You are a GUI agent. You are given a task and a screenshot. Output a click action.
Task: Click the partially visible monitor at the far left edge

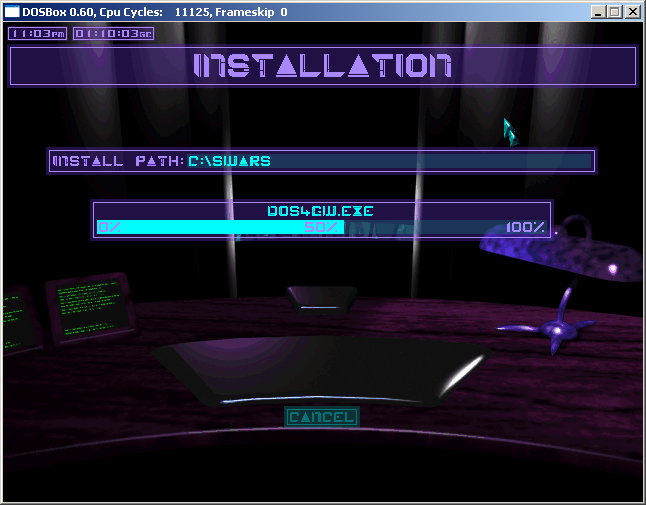[17, 318]
